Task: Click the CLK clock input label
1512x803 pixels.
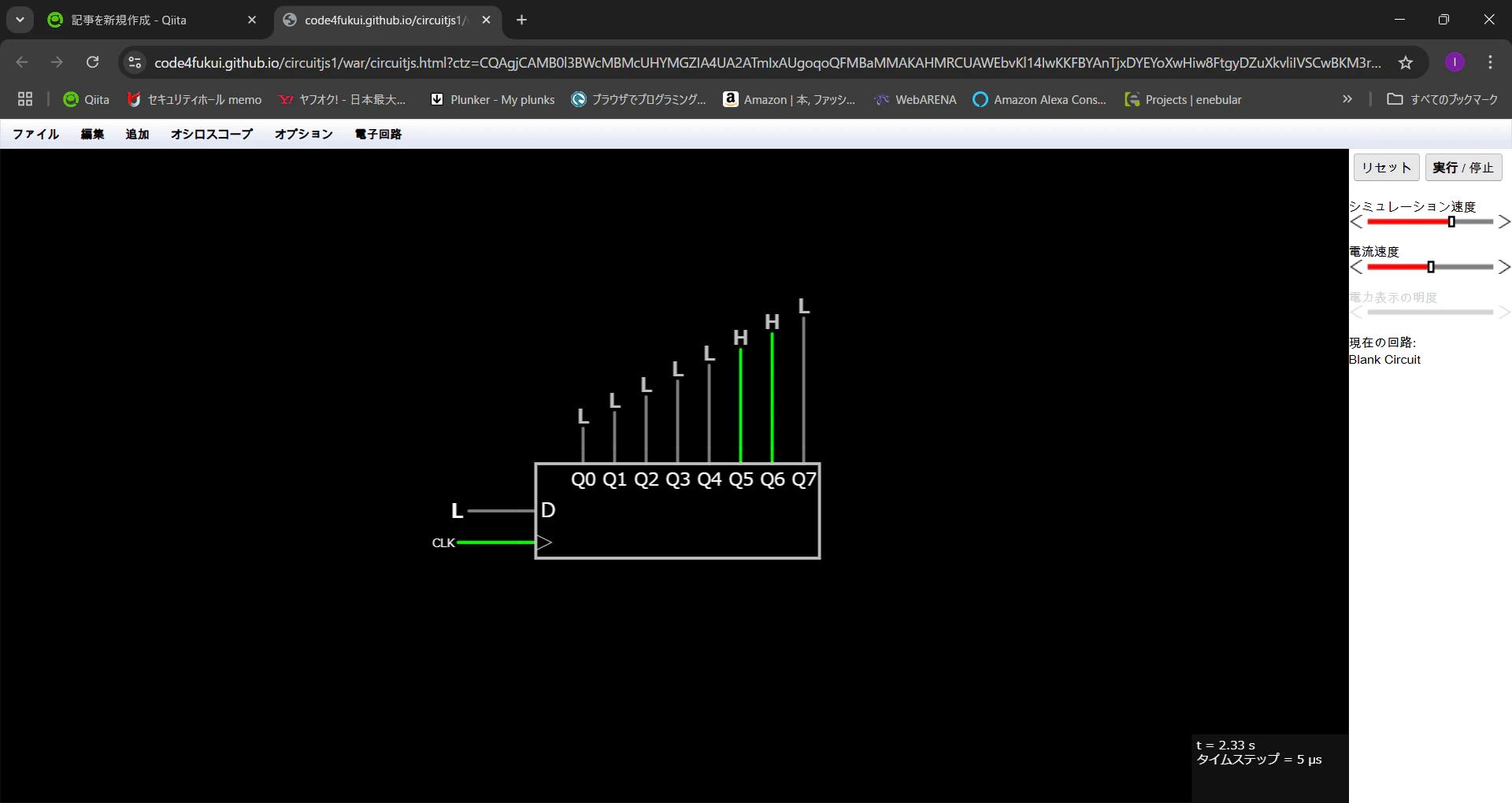Action: pos(443,542)
